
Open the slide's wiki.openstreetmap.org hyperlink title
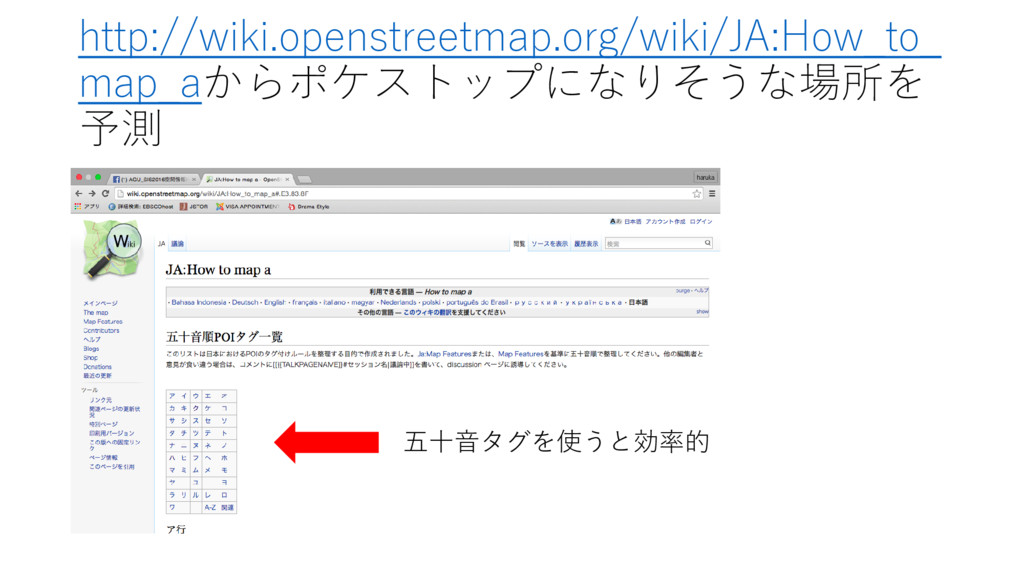pyautogui.click(x=509, y=61)
